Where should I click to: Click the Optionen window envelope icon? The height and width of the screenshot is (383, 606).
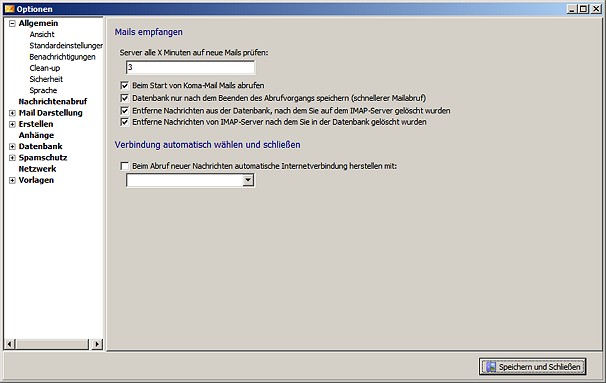coord(9,9)
